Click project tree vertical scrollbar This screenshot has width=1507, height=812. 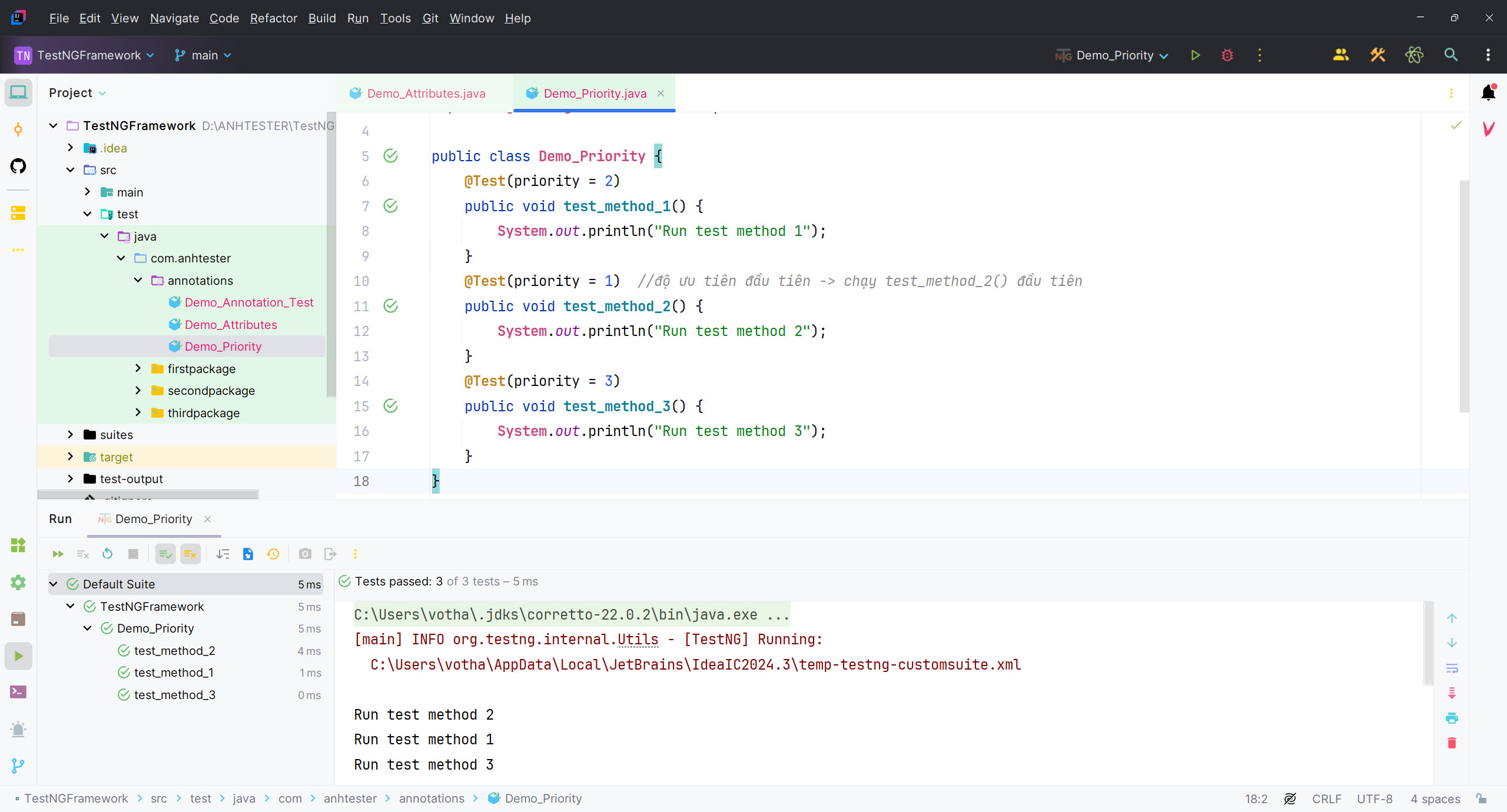(331, 254)
